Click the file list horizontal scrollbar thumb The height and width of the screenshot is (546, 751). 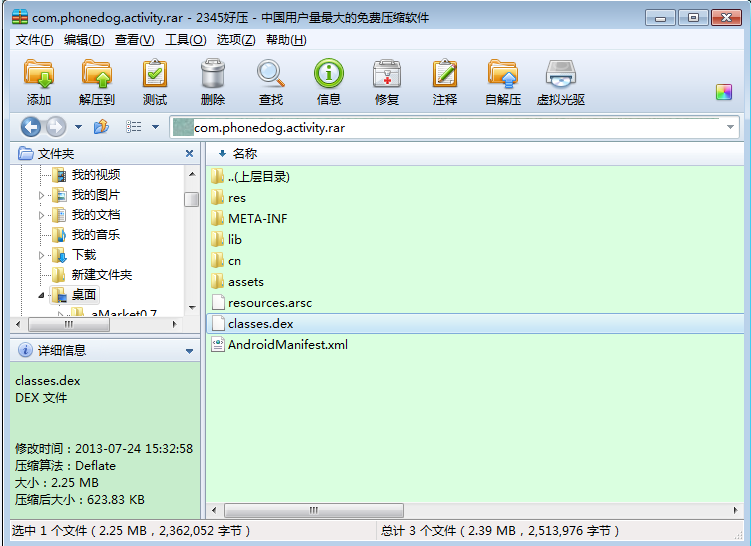[314, 511]
